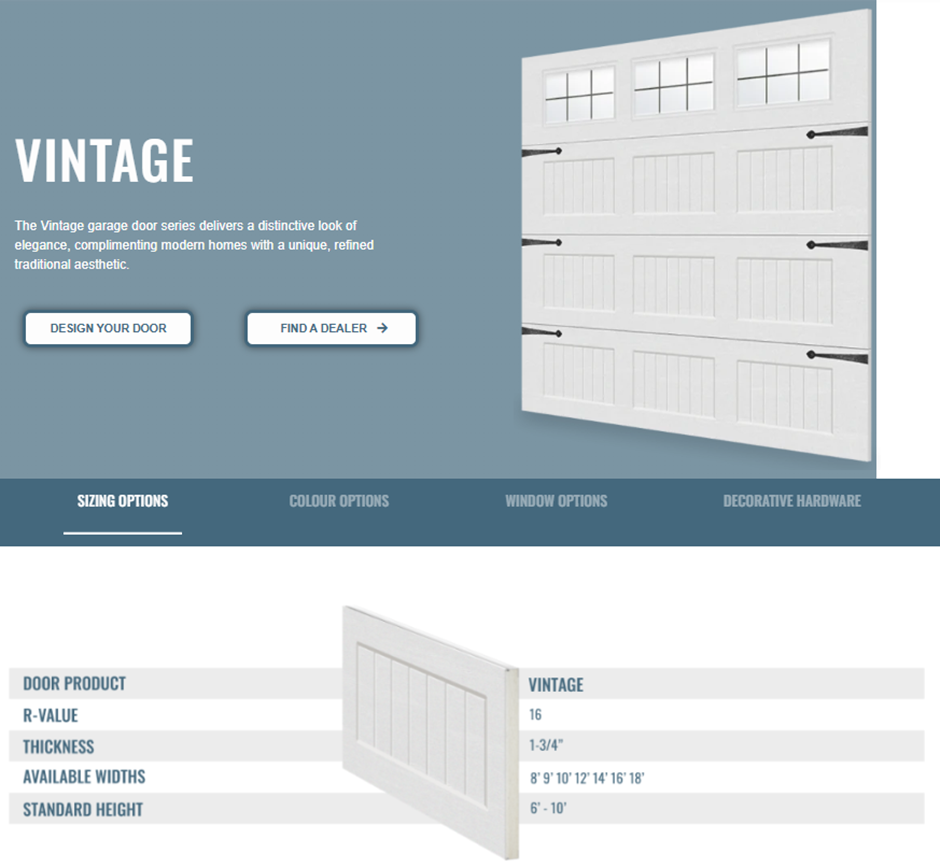This screenshot has height=868, width=940.
Task: Click the 1-3/4" thickness value
Action: click(546, 745)
